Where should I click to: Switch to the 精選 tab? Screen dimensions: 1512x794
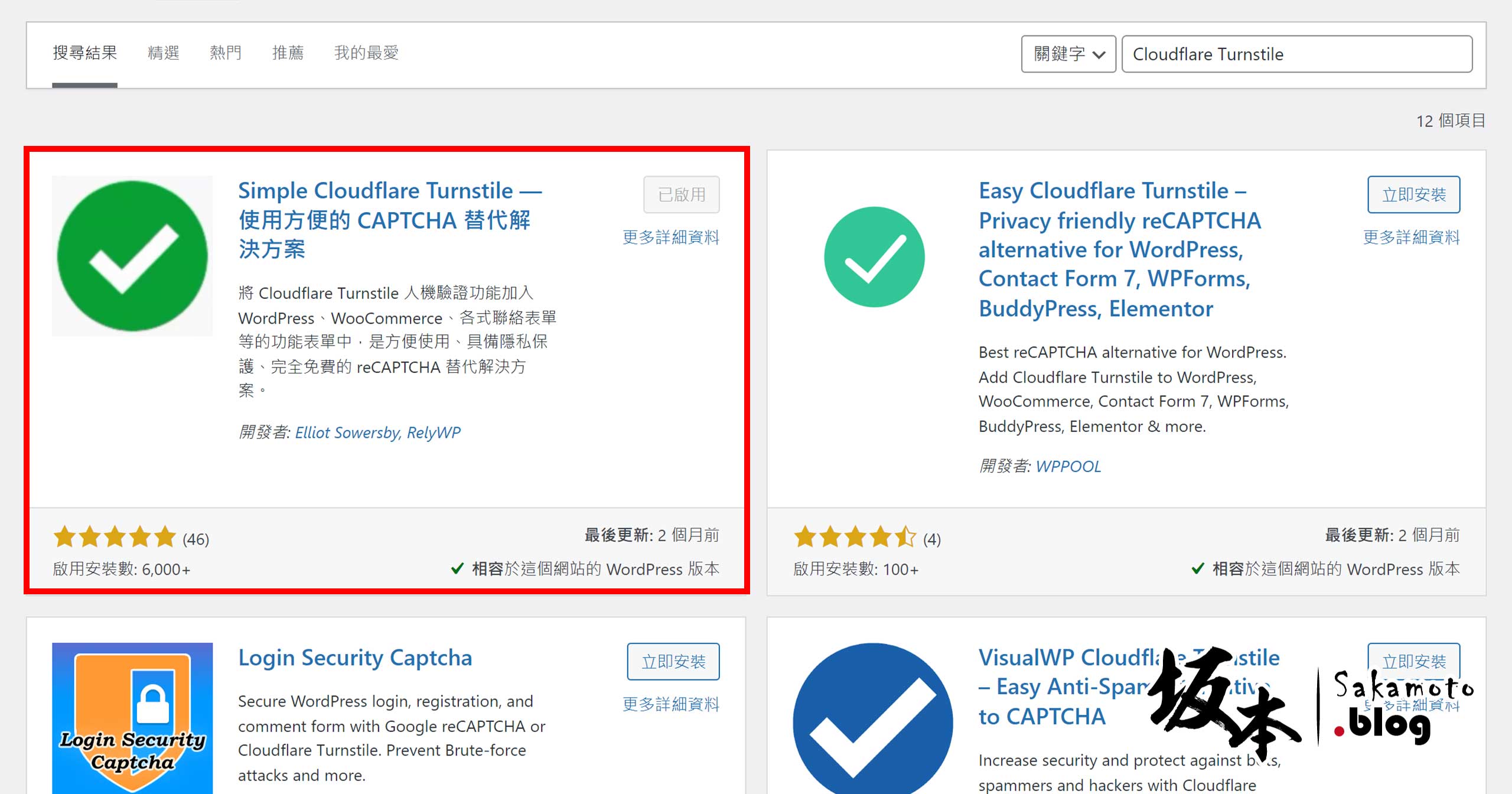164,53
